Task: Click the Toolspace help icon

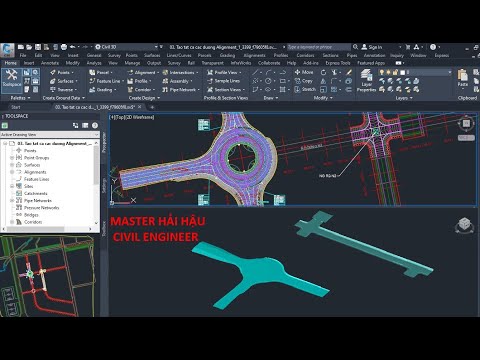Action: coord(95,125)
